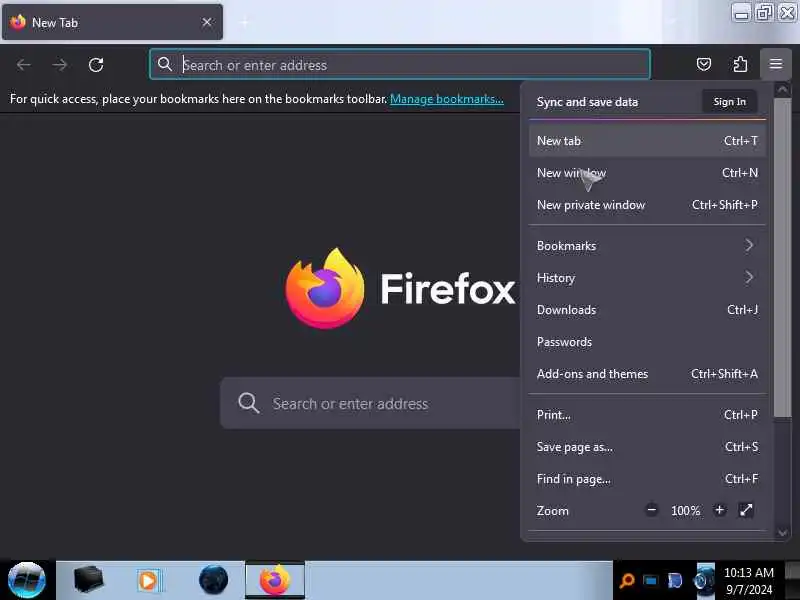The height and width of the screenshot is (600, 800).
Task: Open a New private window
Action: pos(647,205)
